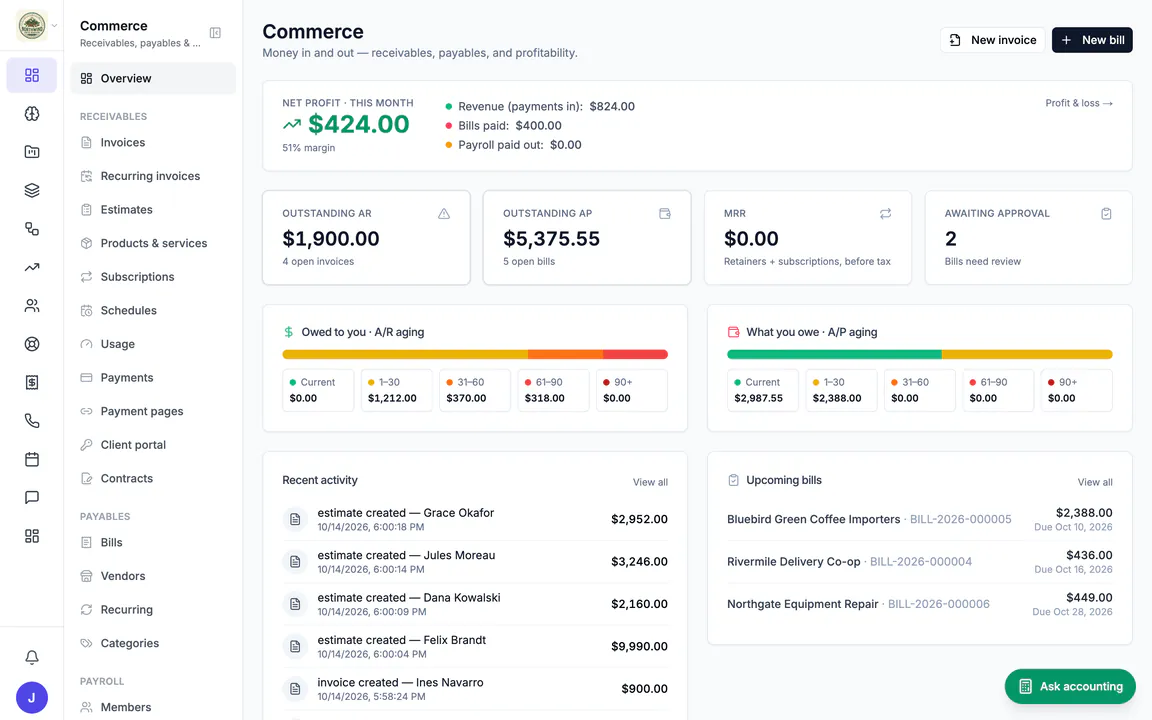Open the dollar commerce icon in left rail
This screenshot has height=720, width=1152.
[32, 382]
